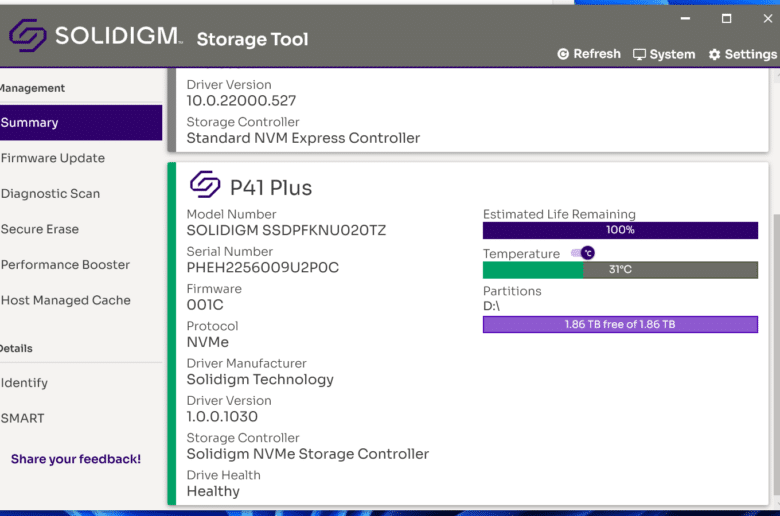This screenshot has height=516, width=780.
Task: Click the 1.86 TB free partition bar
Action: click(620, 324)
